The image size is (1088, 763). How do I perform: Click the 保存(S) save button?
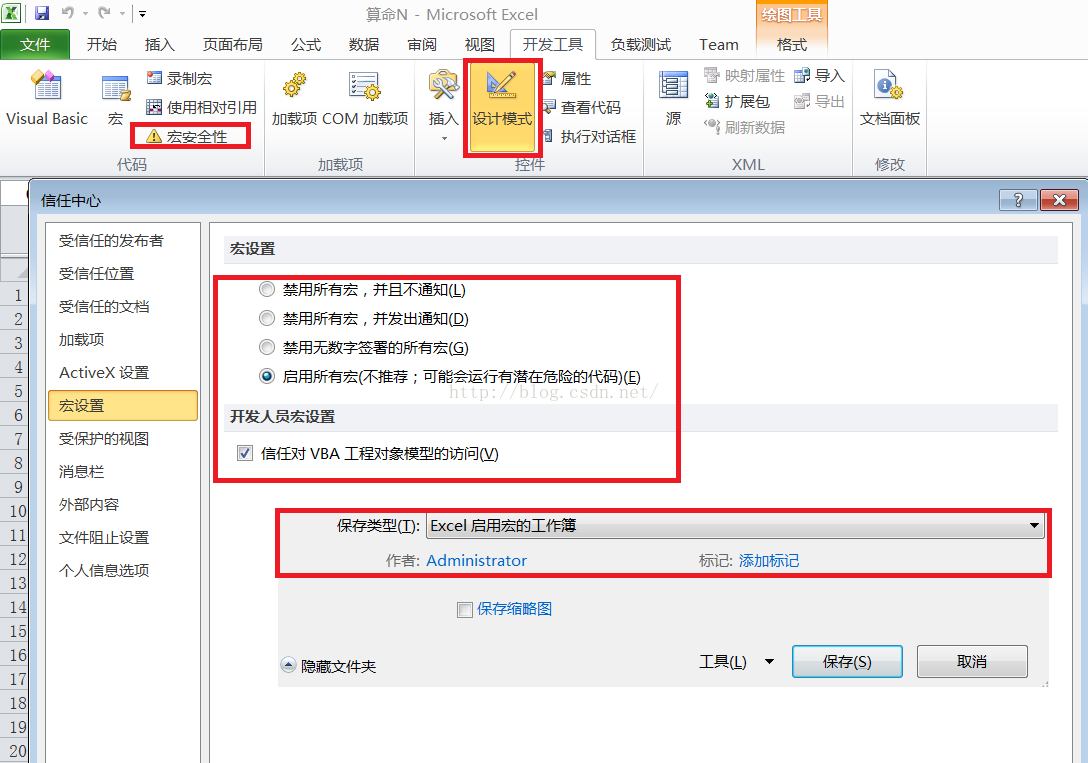pos(847,662)
